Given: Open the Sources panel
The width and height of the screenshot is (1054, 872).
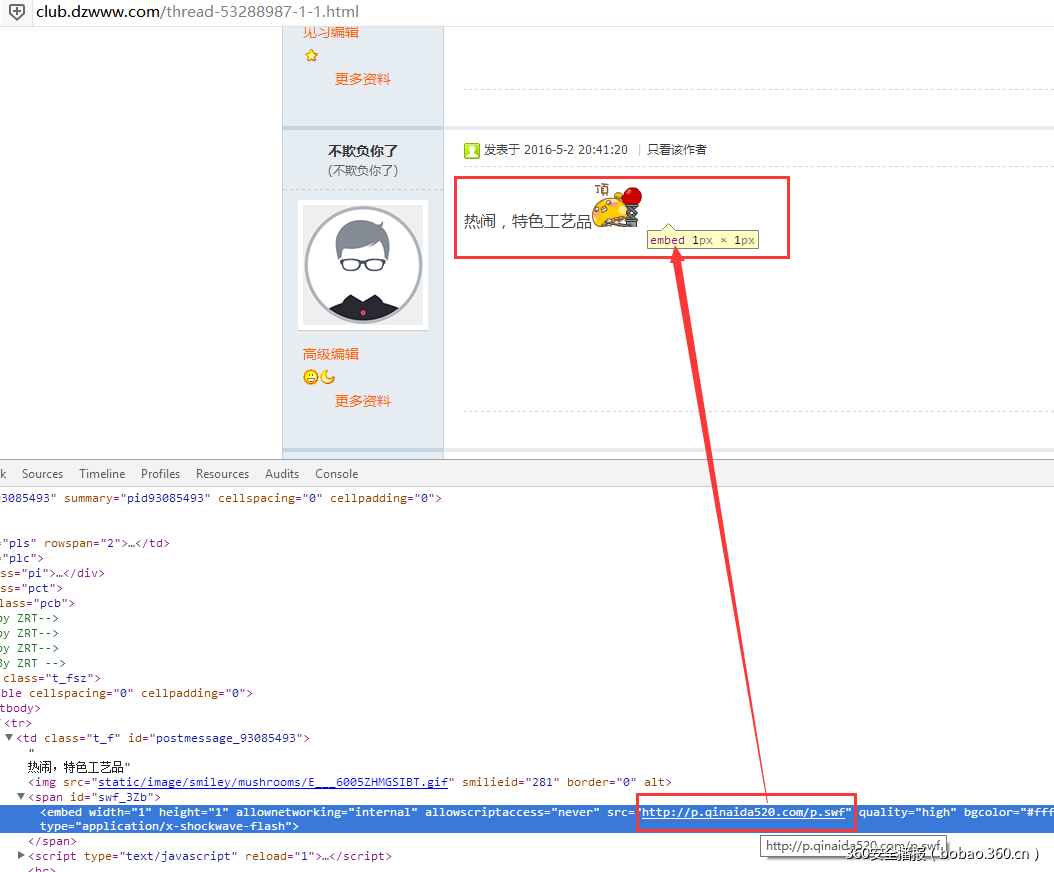Looking at the screenshot, I should point(42,473).
